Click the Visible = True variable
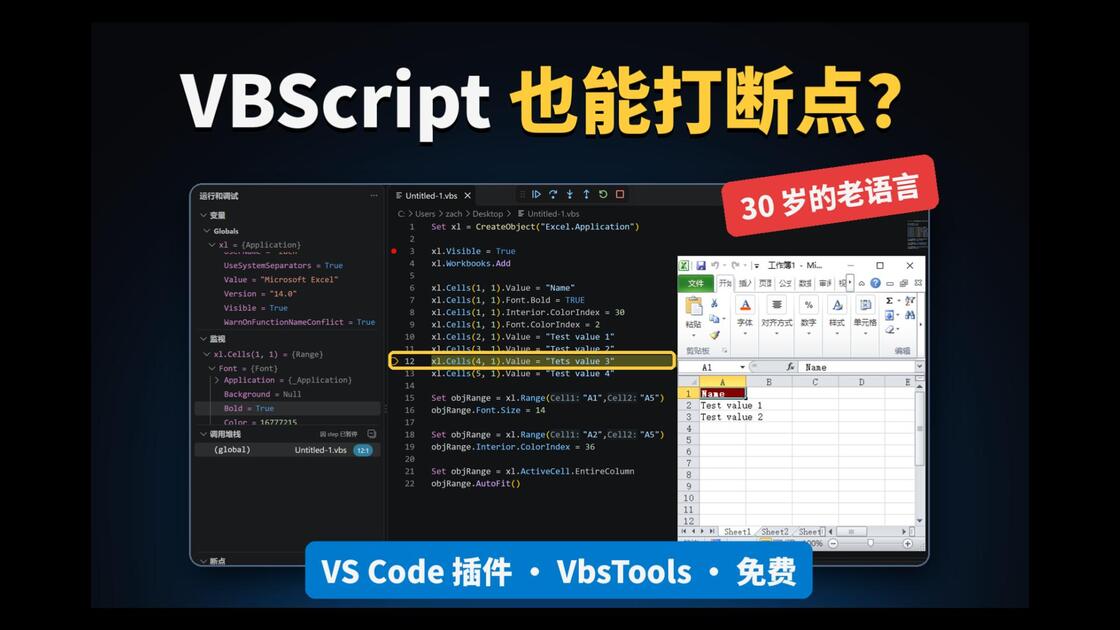Viewport: 1120px width, 630px height. click(x=256, y=308)
